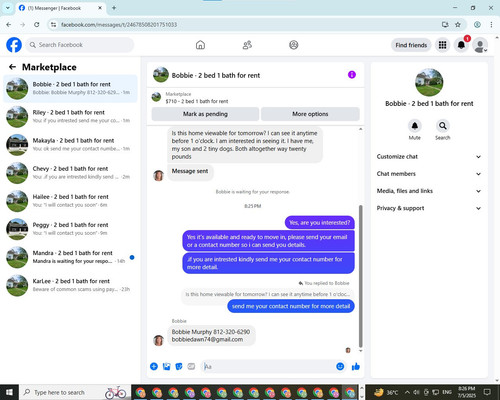Bookmark this page with the star icon
This screenshot has height=400, width=500.
click(x=458, y=24)
